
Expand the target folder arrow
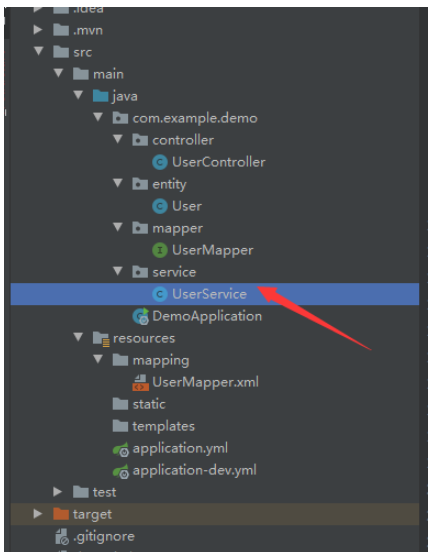coord(38,514)
